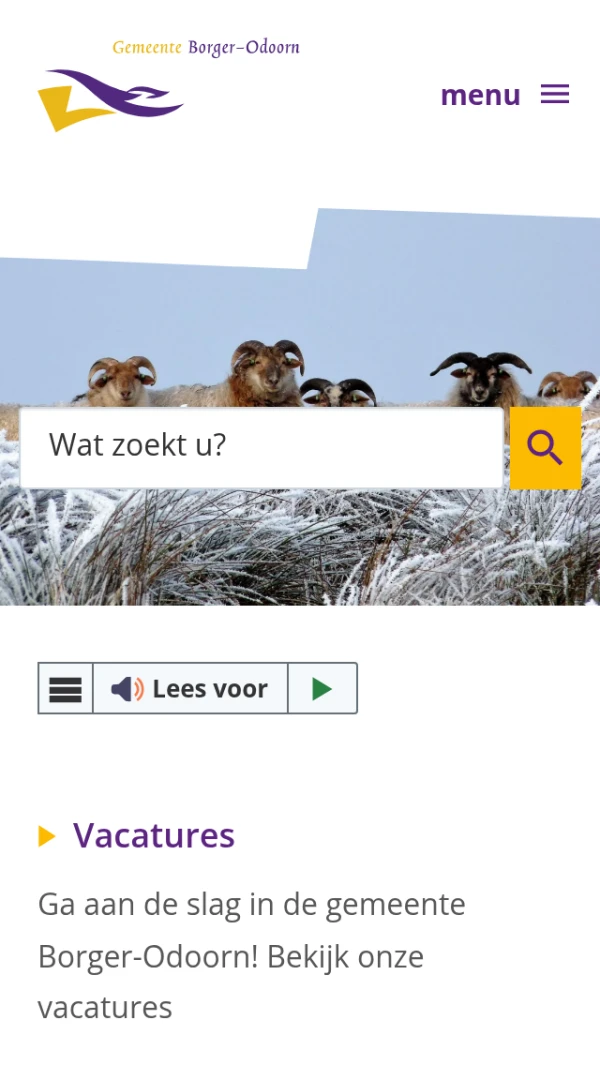This screenshot has height=1065, width=600.
Task: Click the yellow magnifier search button
Action: pyautogui.click(x=546, y=448)
